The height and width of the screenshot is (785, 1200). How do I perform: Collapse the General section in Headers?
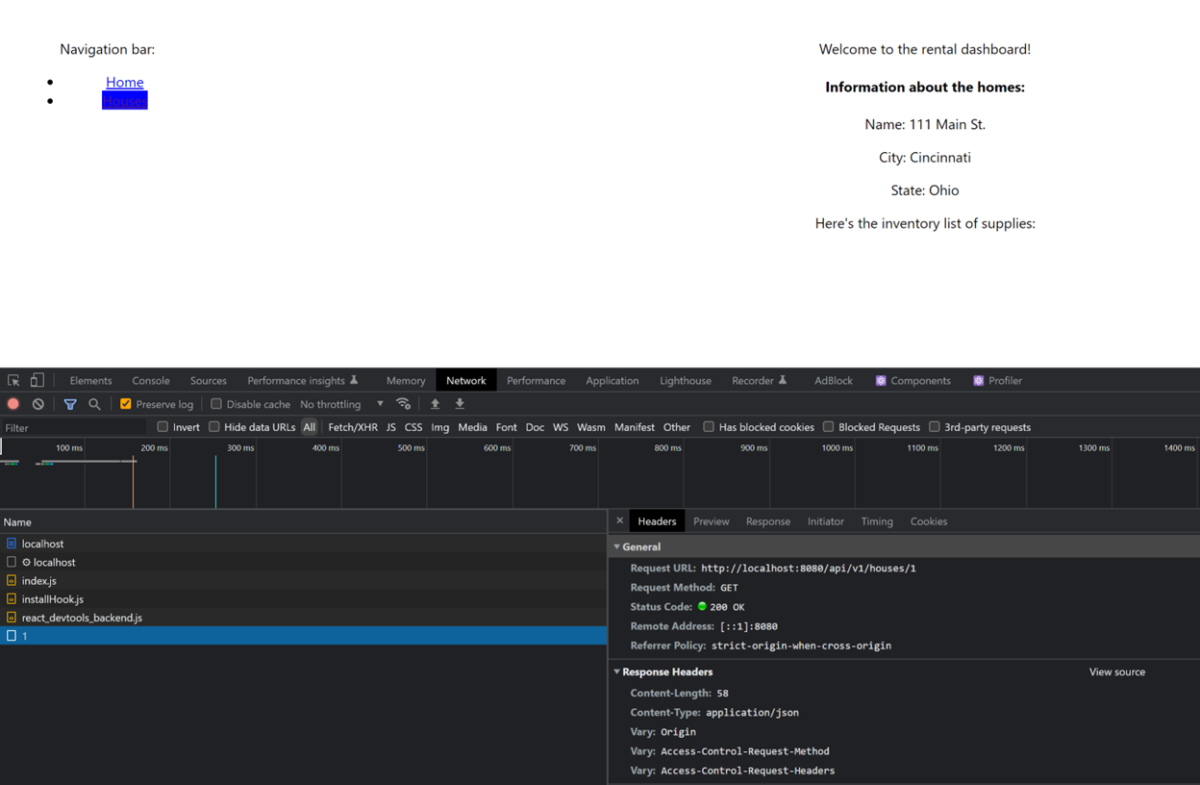point(617,546)
